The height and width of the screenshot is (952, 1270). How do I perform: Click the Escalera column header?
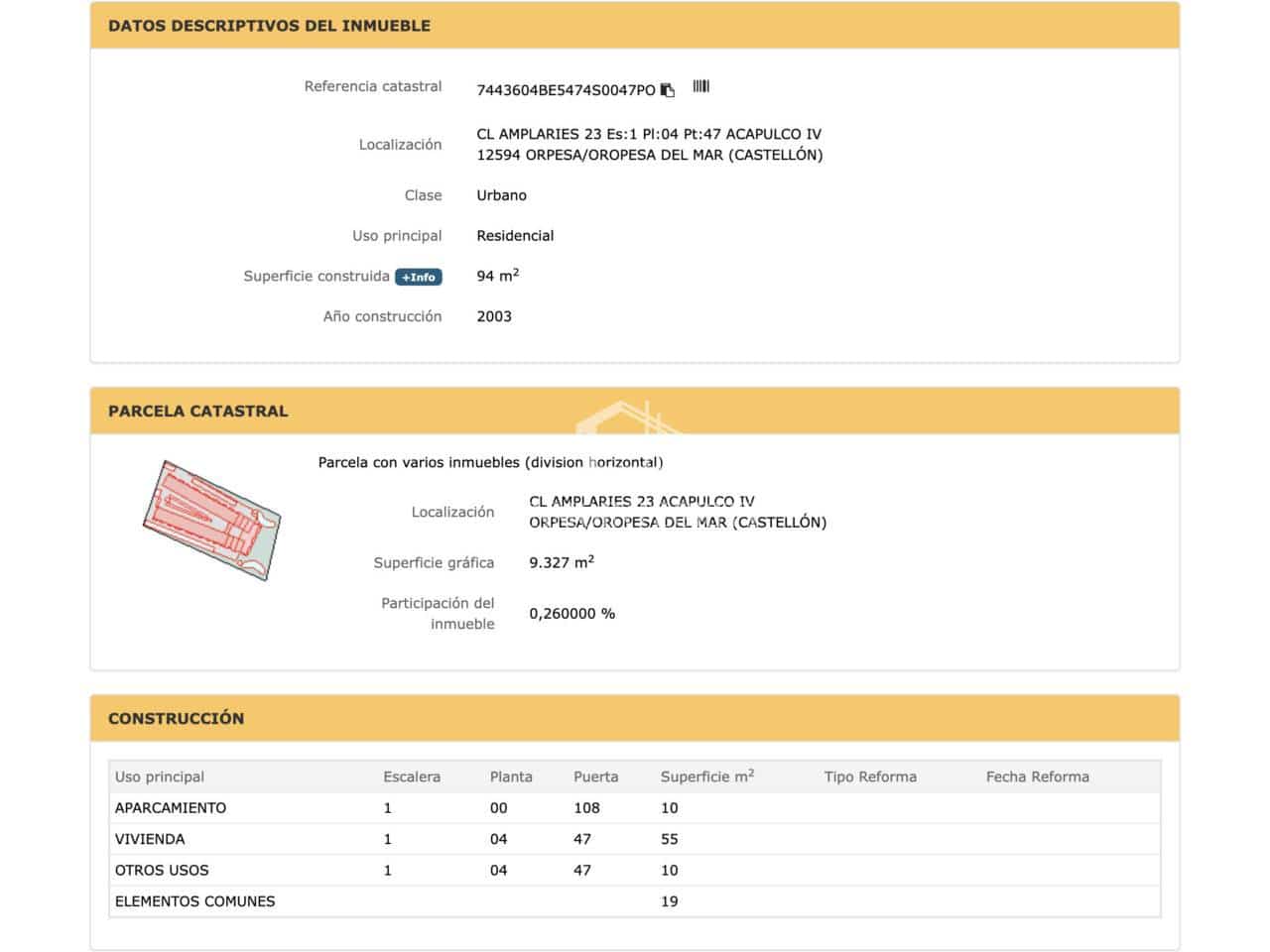[x=412, y=776]
